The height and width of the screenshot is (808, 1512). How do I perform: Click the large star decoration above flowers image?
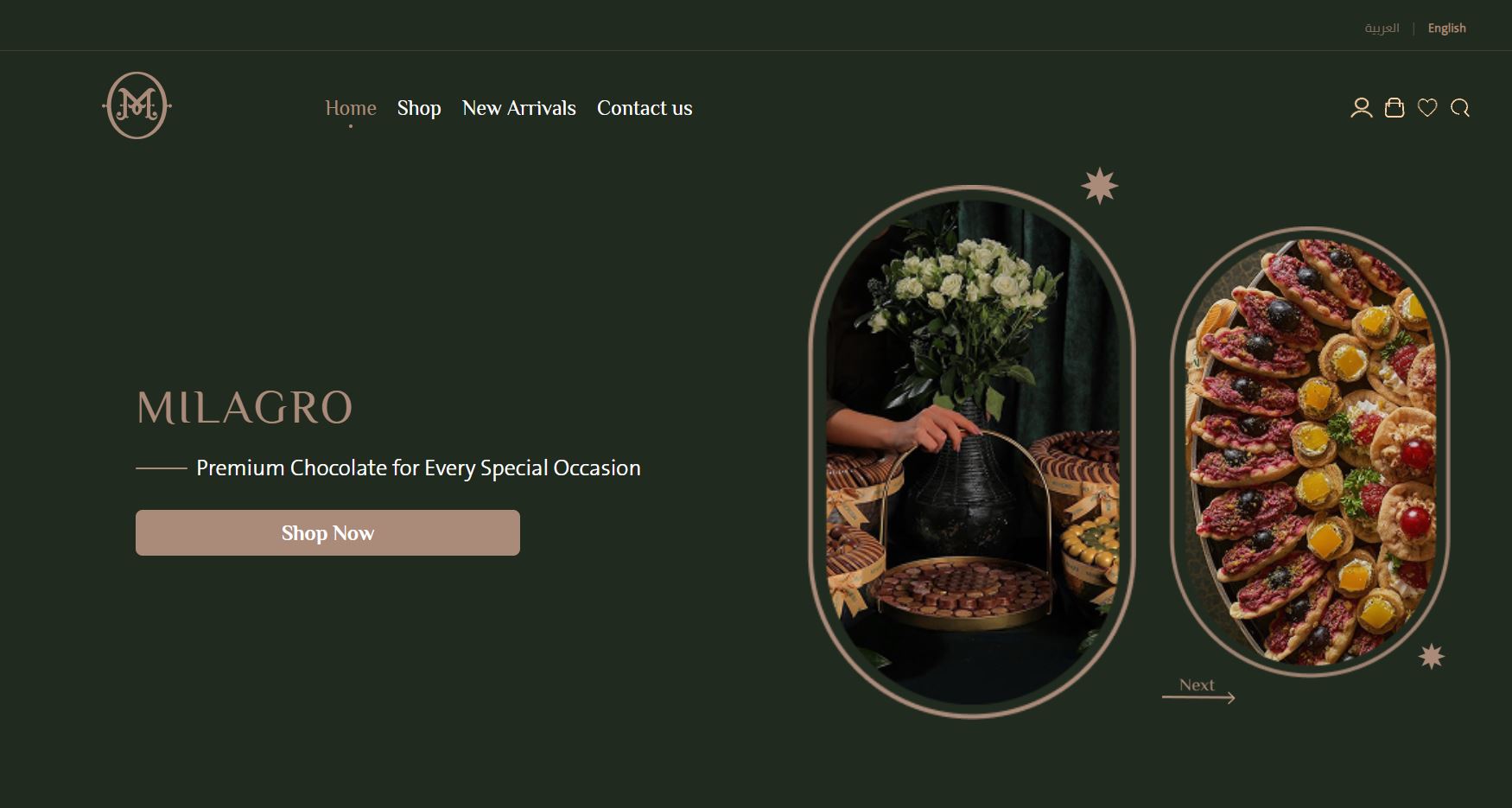coord(1099,186)
